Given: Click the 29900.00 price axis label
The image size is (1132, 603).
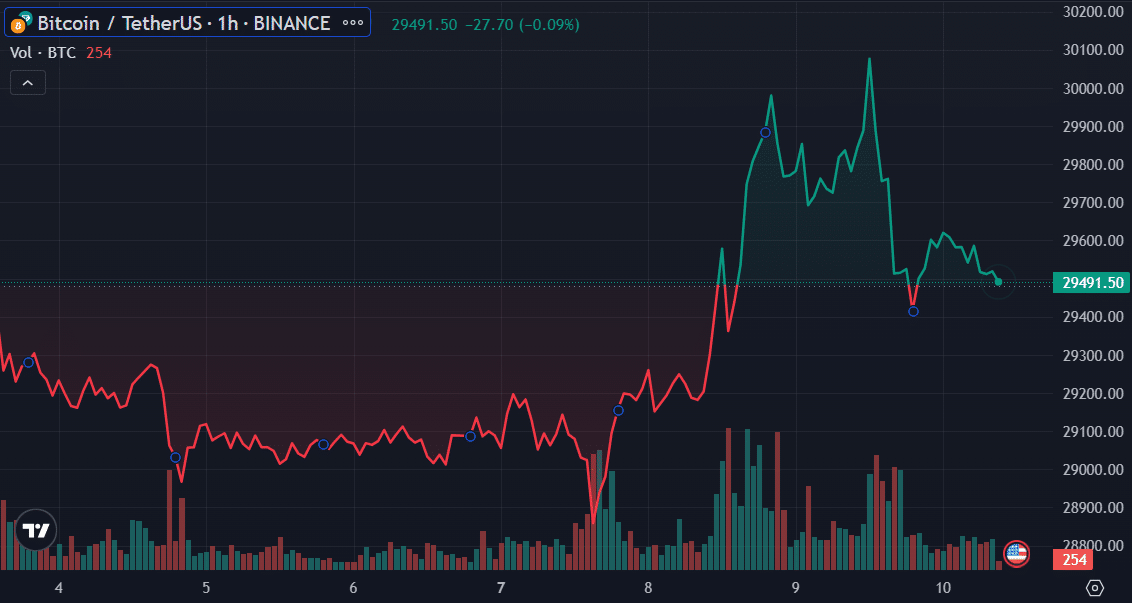Looking at the screenshot, I should coord(1093,126).
